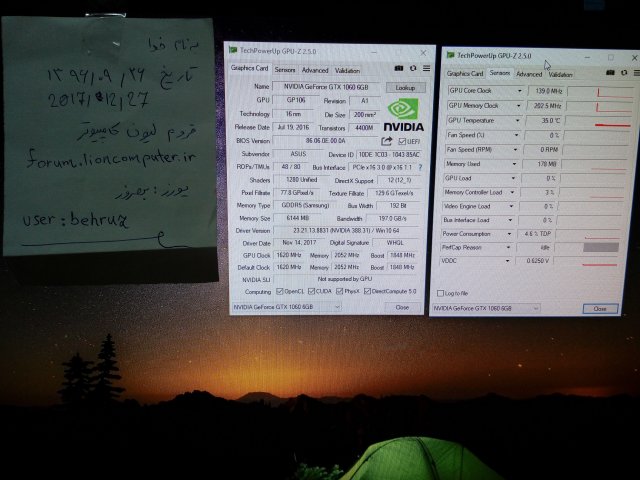Click the GPU value GP106
This screenshot has height=480, width=640.
(x=296, y=100)
